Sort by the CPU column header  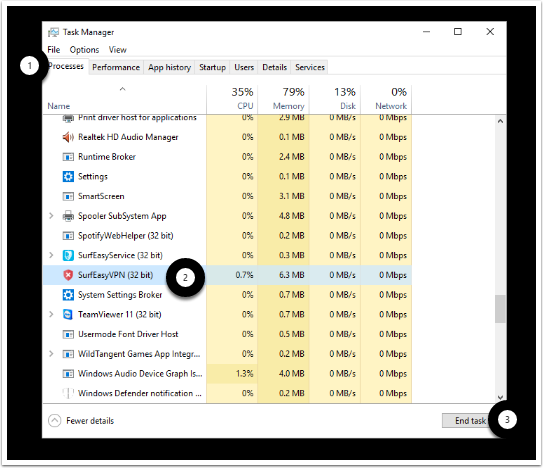[x=232, y=99]
